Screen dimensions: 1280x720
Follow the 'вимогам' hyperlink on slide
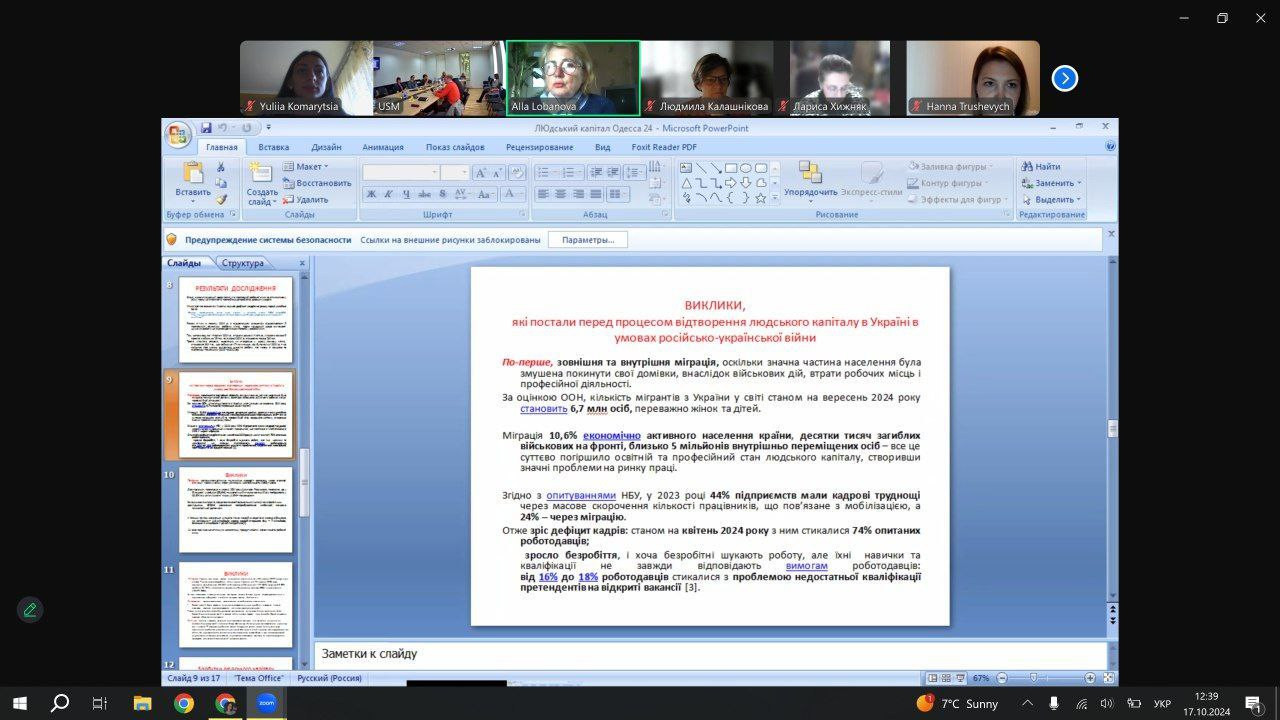[806, 566]
